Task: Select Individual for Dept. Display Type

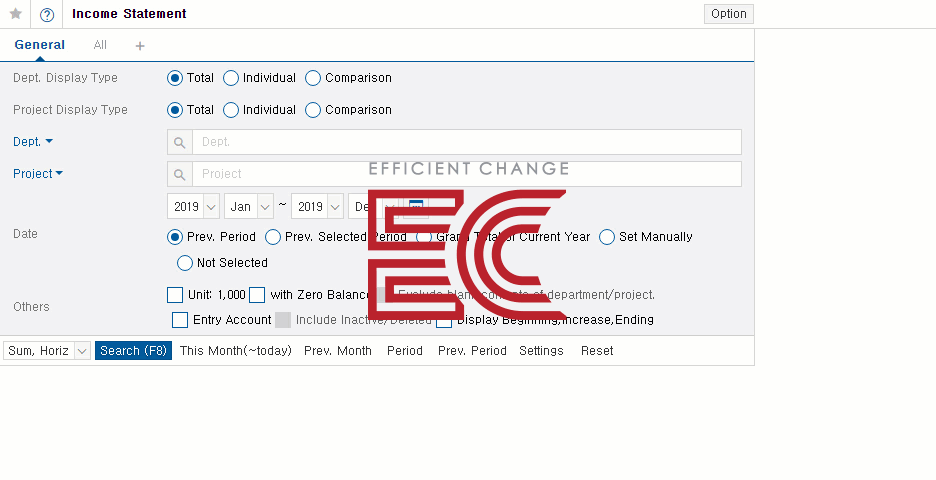Action: coord(231,78)
